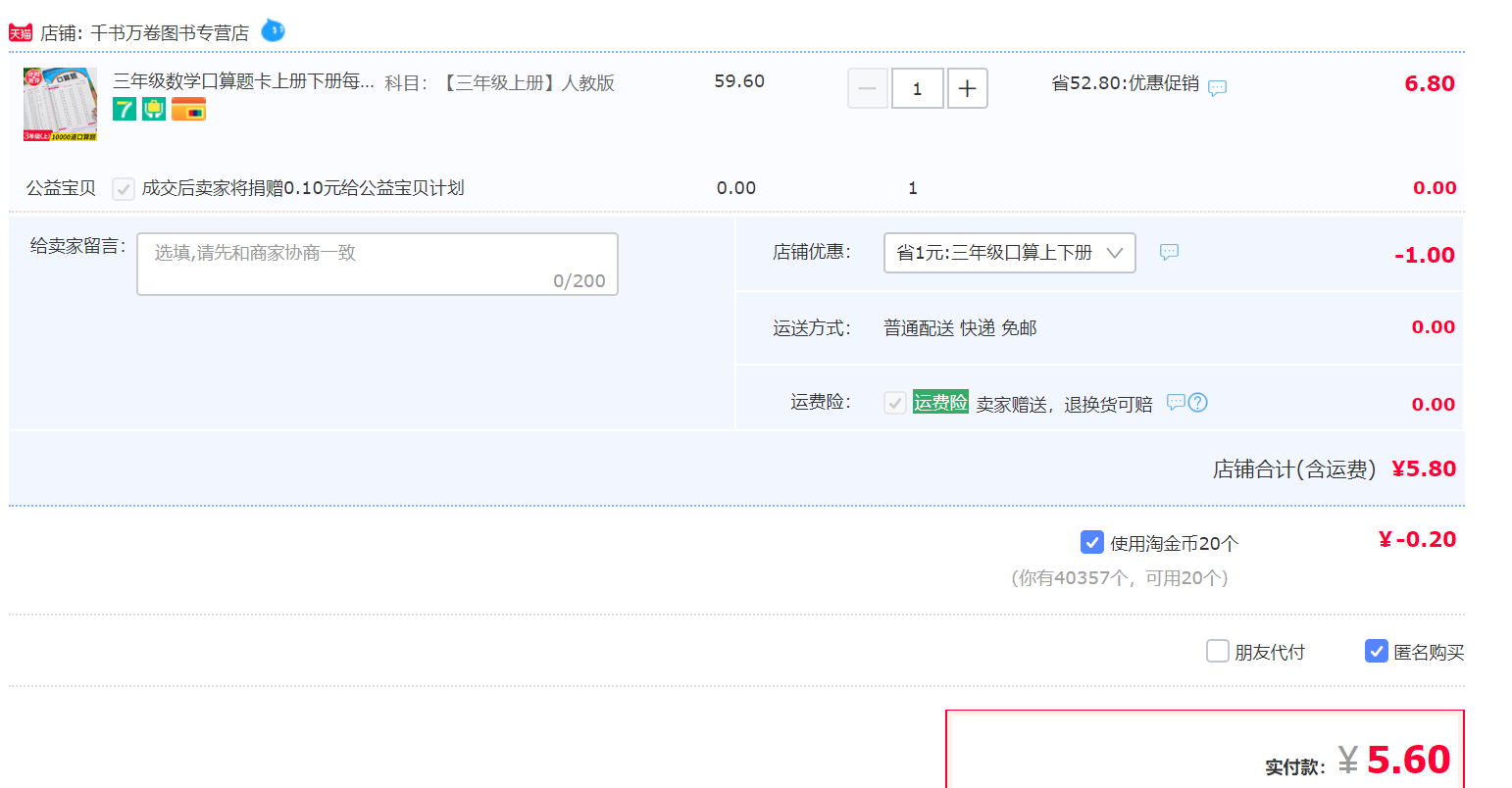Increase item quantity with plus button
This screenshot has width=1512, height=788.
click(x=967, y=88)
